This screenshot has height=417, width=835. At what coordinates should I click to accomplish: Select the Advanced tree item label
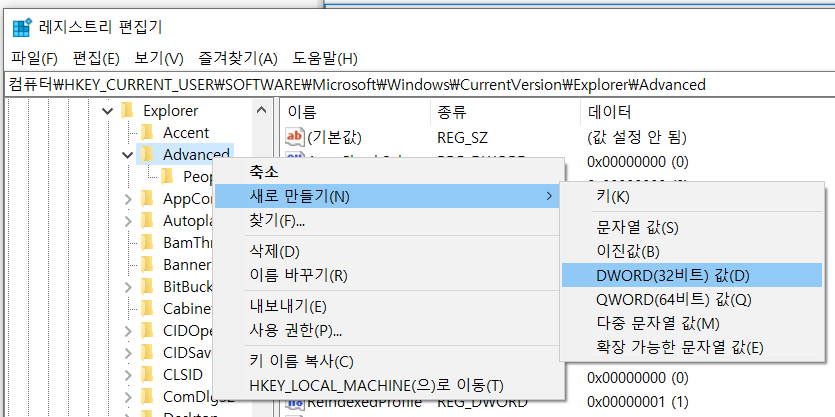196,154
